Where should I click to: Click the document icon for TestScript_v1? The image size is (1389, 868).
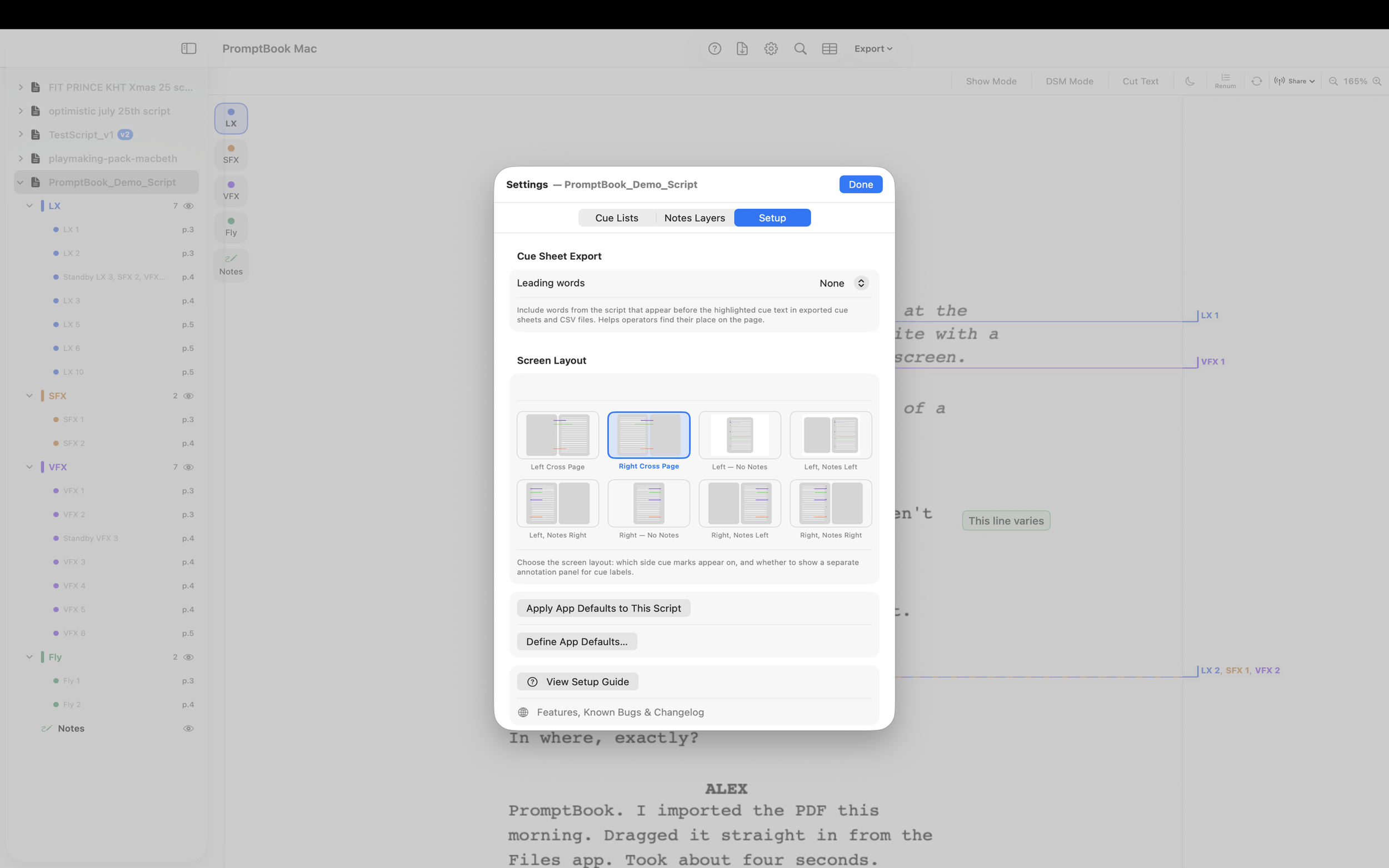coord(36,134)
